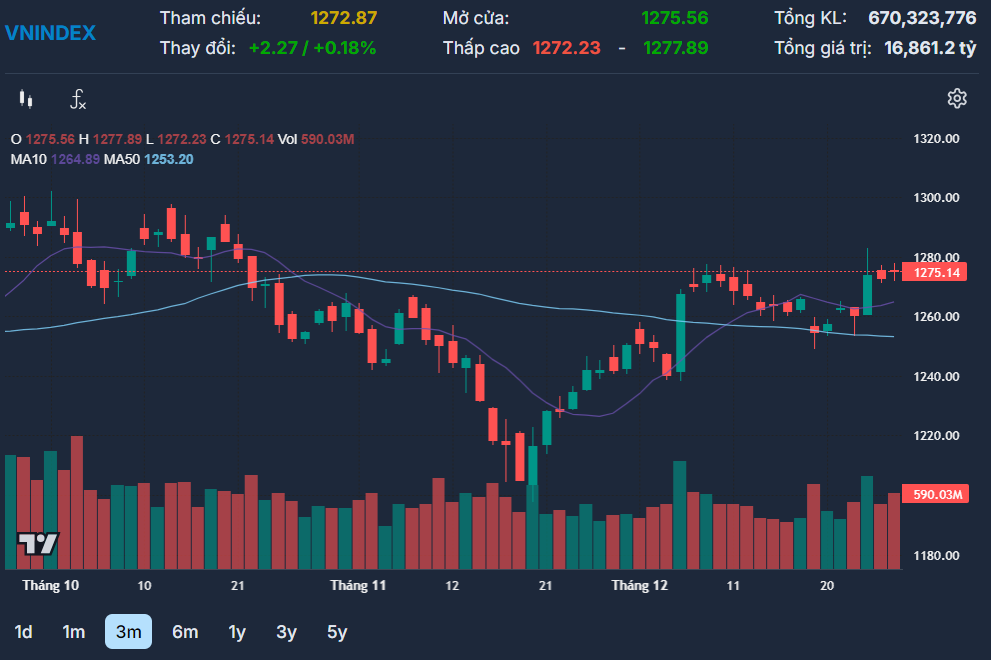Screen dimensions: 991x660
Task: Click the current price label 1275.14
Action: [x=936, y=272]
